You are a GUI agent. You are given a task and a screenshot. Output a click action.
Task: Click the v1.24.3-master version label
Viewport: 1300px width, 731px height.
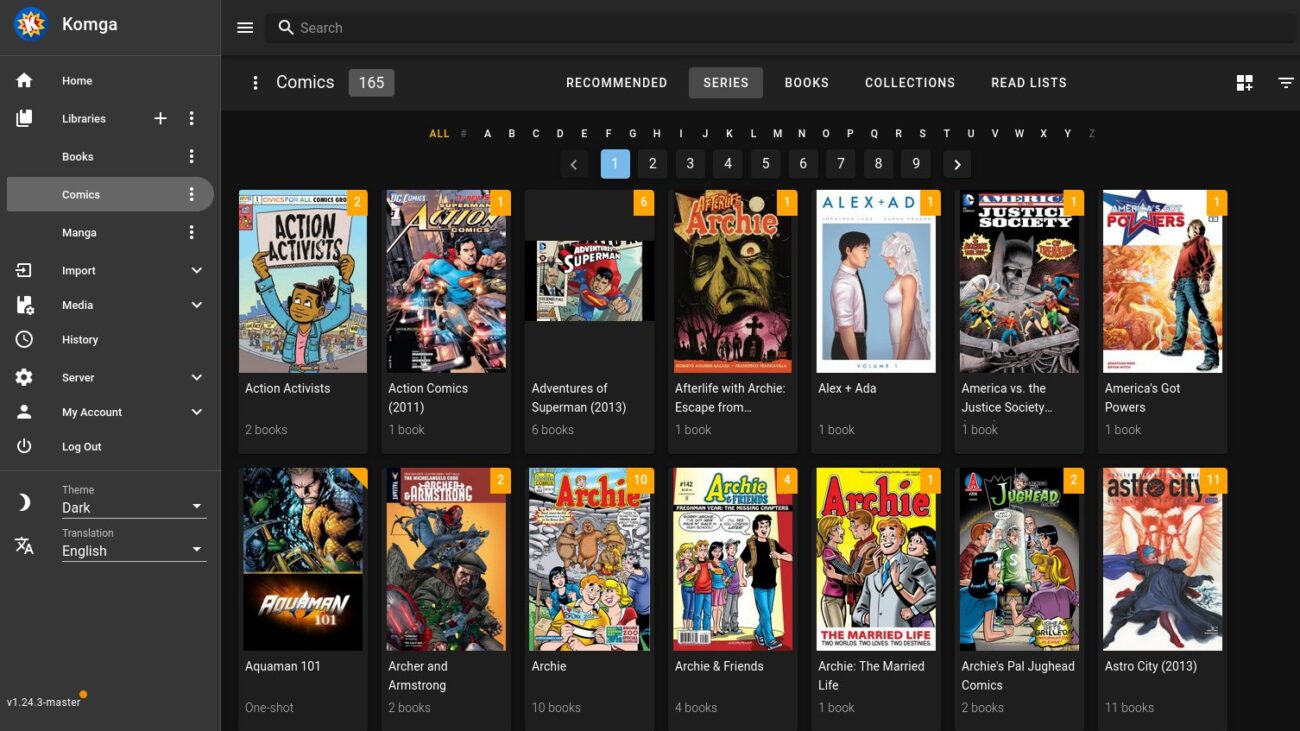(43, 702)
